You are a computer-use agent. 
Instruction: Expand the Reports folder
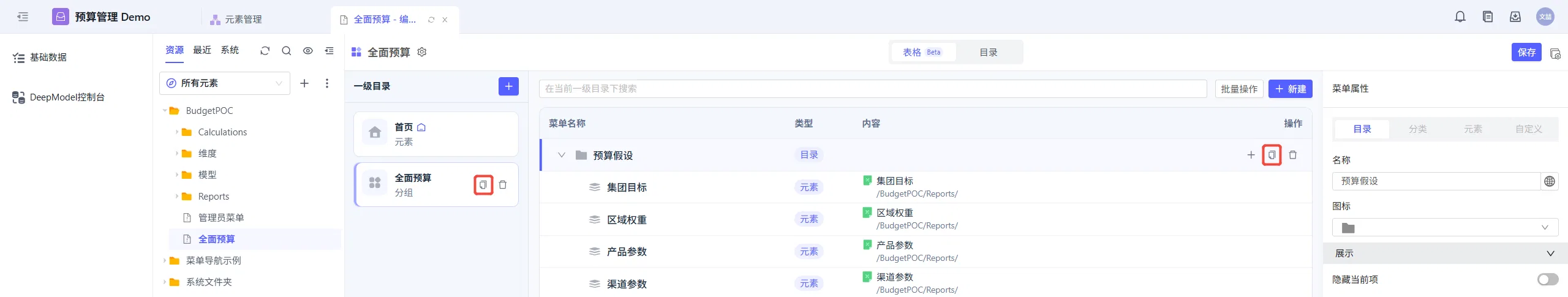point(177,197)
